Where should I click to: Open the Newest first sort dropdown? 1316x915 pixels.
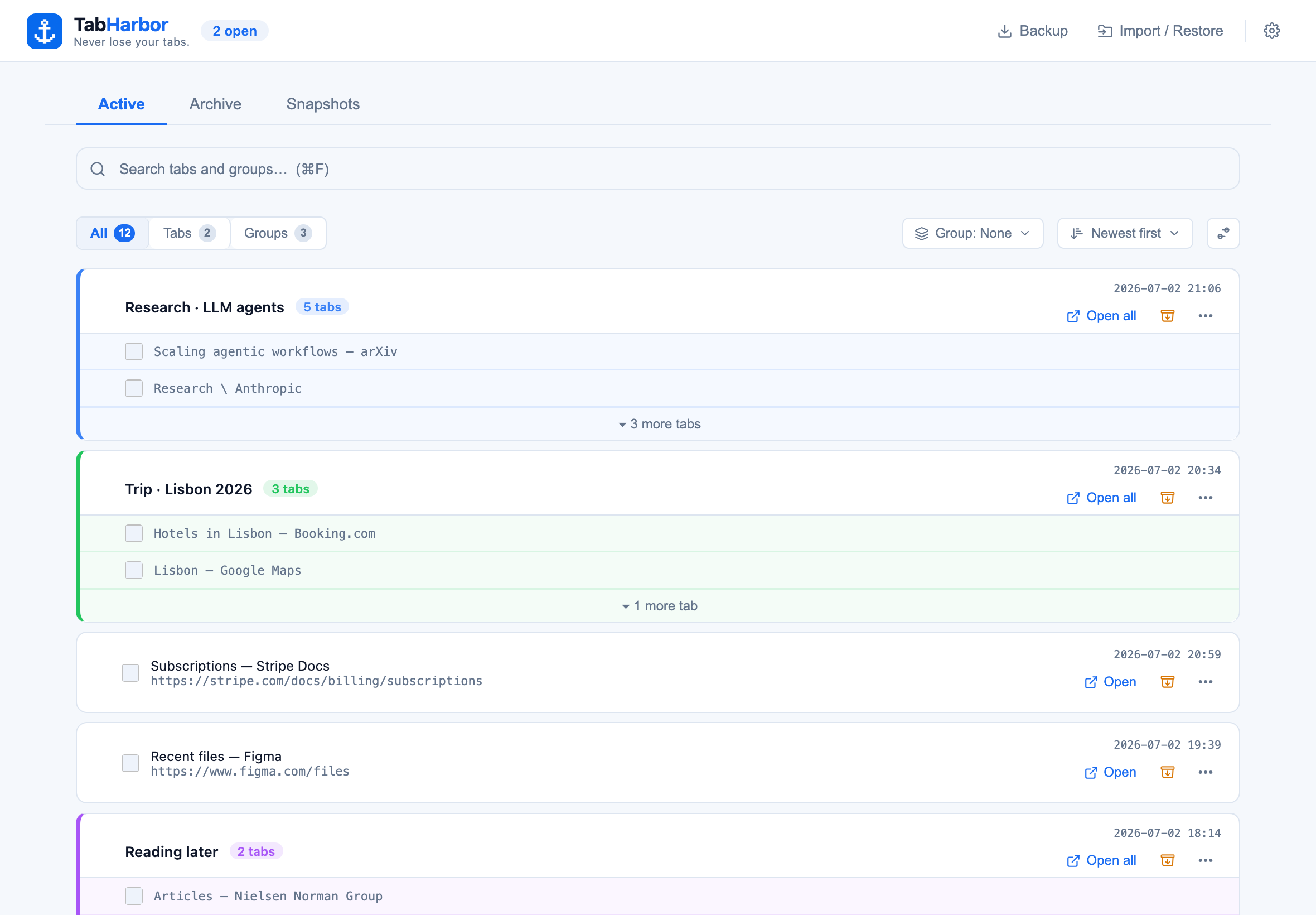click(1125, 233)
